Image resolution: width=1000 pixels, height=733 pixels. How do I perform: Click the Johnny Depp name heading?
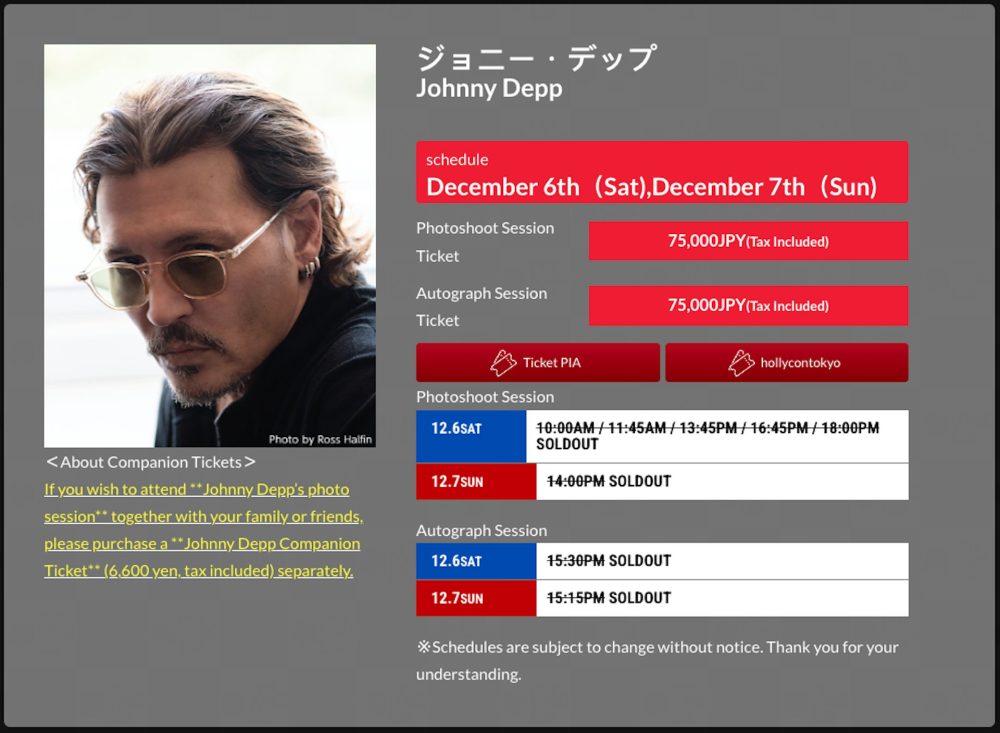click(489, 88)
